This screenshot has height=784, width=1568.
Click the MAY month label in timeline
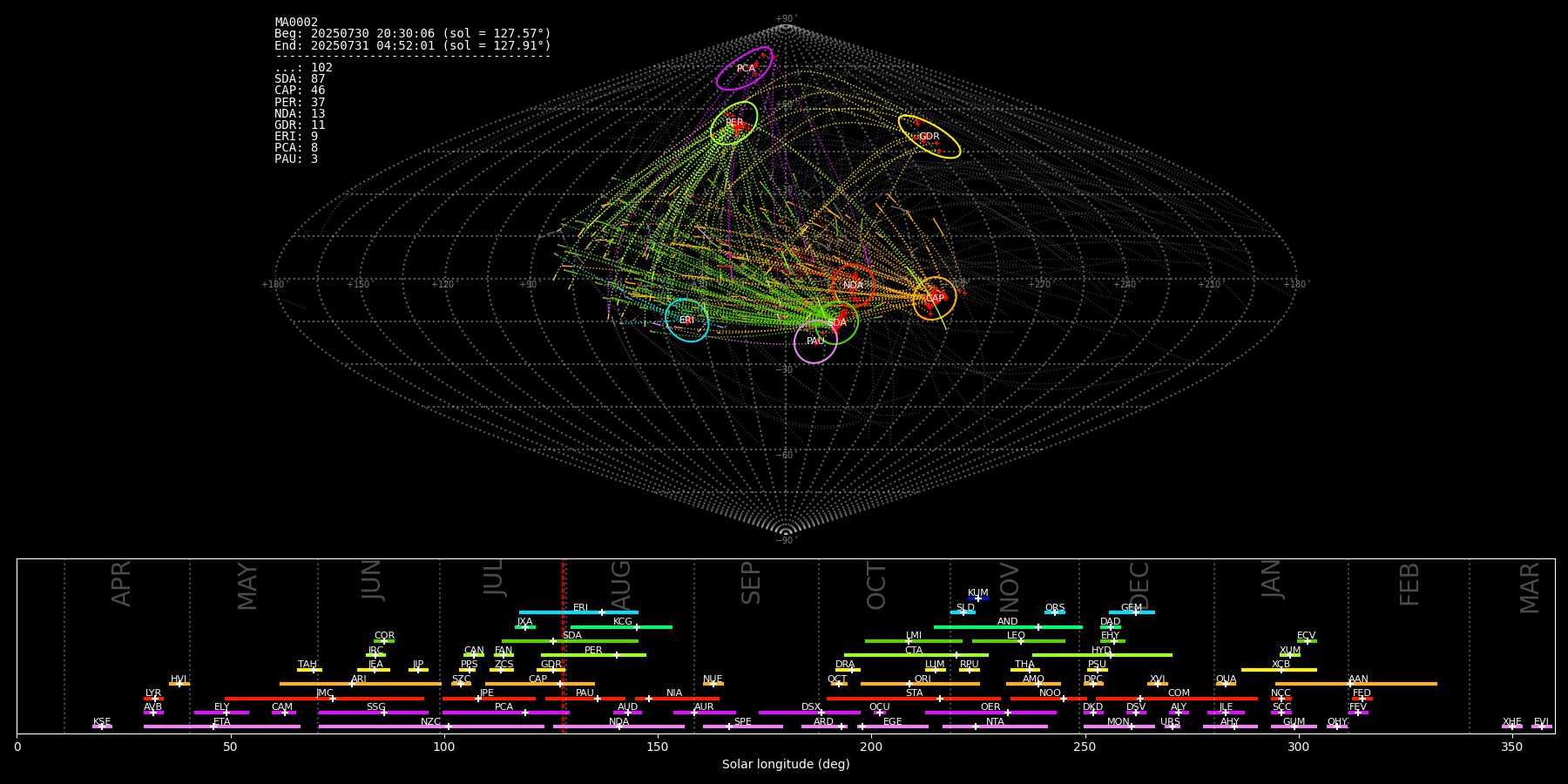coord(247,586)
